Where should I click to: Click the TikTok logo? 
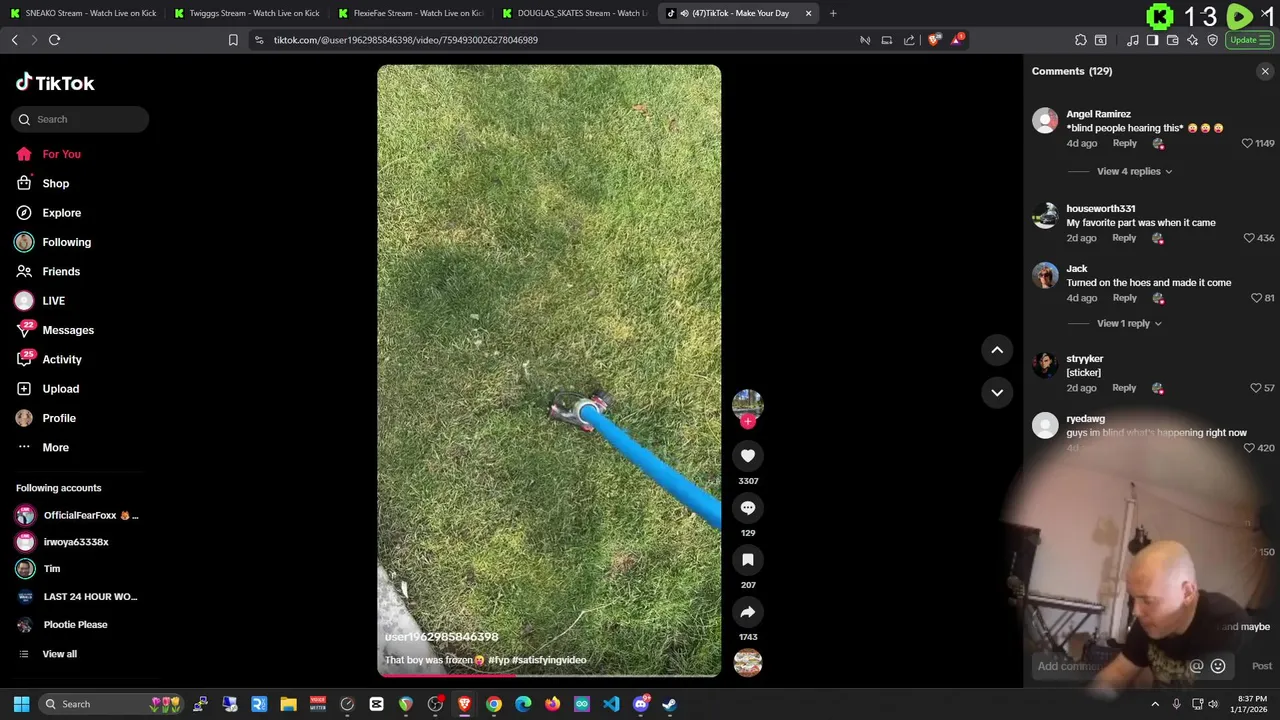pos(55,83)
